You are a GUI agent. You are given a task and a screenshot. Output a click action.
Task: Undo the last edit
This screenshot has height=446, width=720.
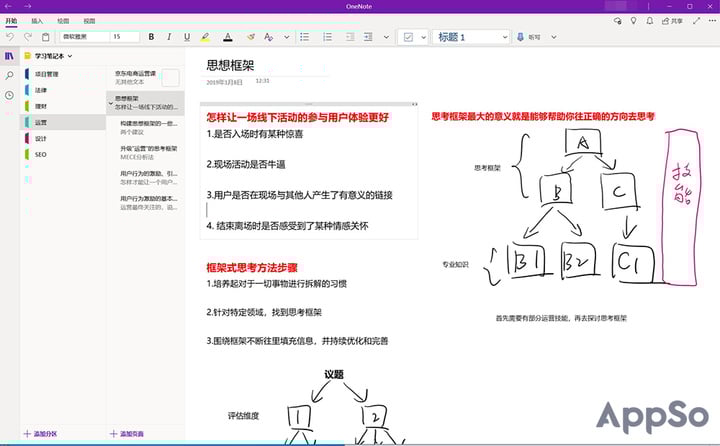coord(10,37)
